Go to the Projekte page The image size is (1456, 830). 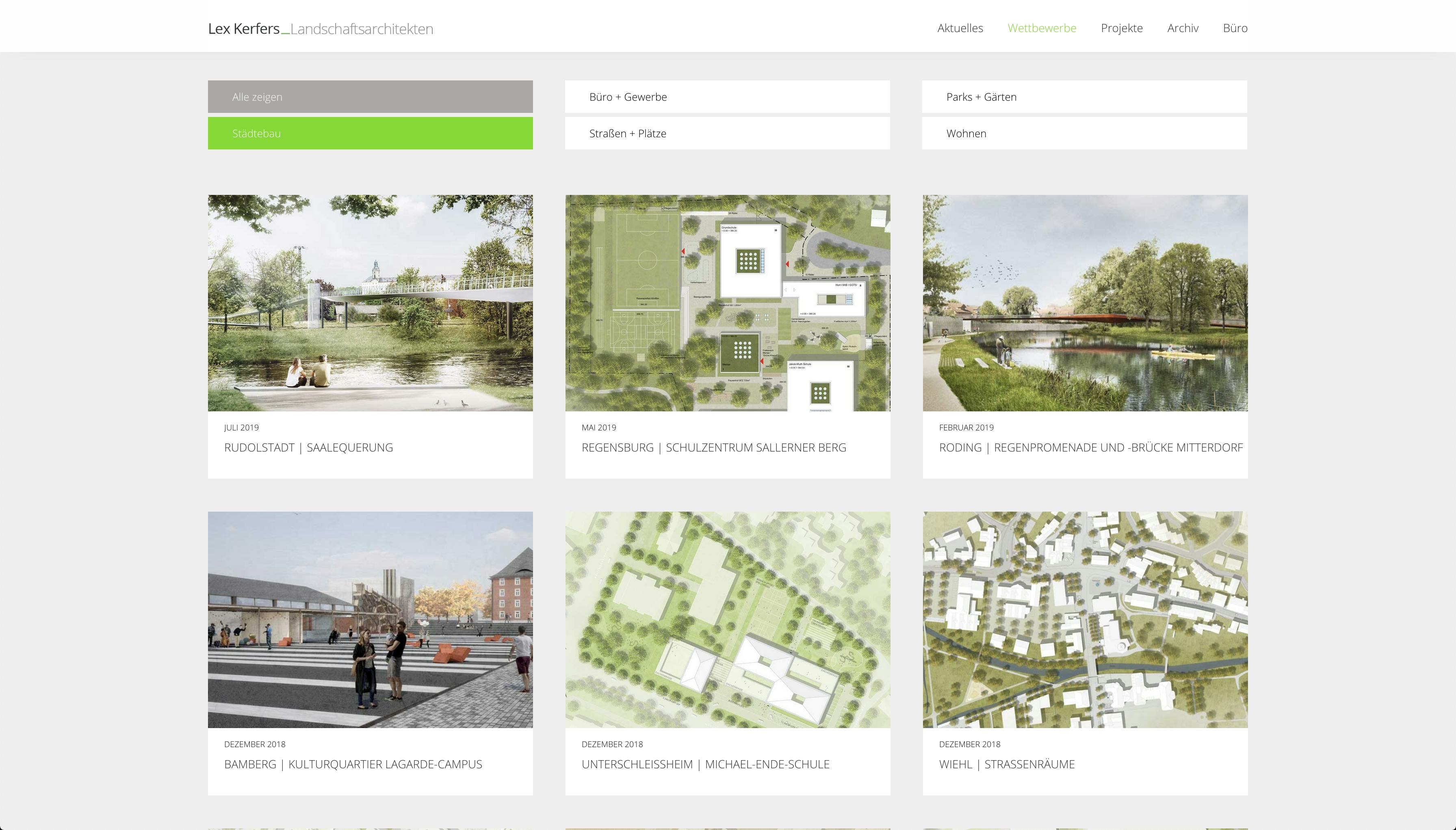point(1121,28)
